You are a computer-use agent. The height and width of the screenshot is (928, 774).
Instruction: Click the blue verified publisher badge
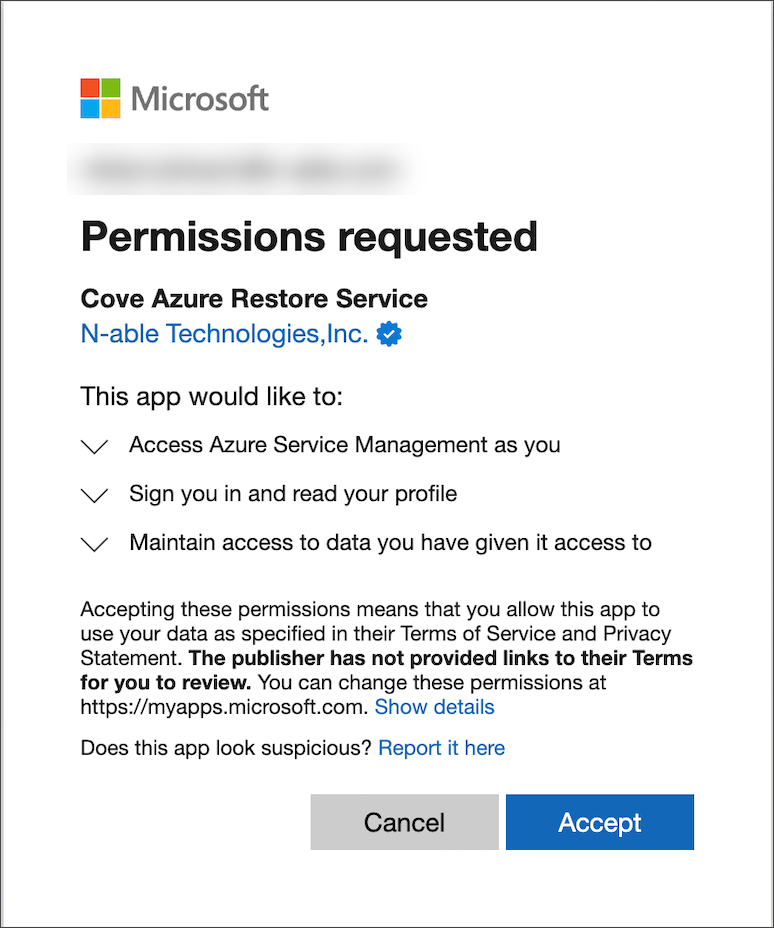pos(389,334)
